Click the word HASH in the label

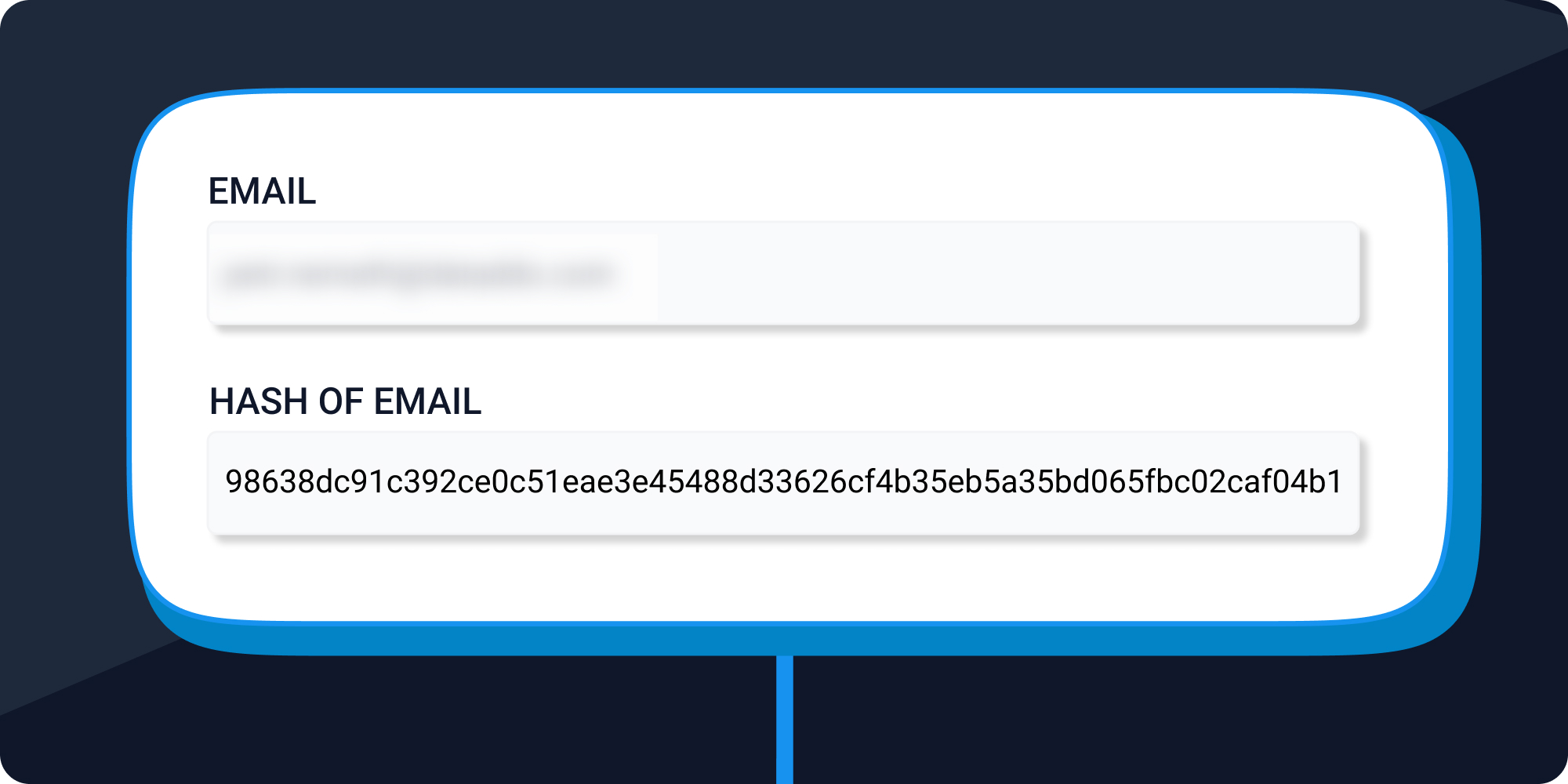click(259, 401)
